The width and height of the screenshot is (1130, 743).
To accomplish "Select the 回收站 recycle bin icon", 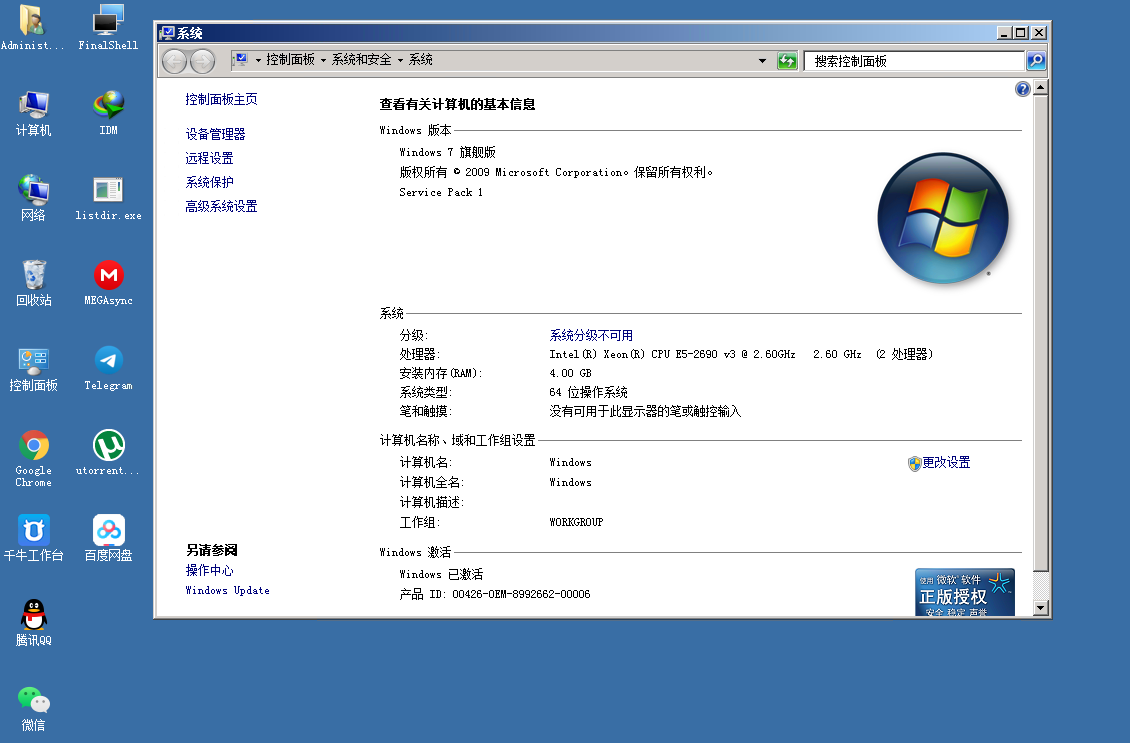I will point(33,276).
